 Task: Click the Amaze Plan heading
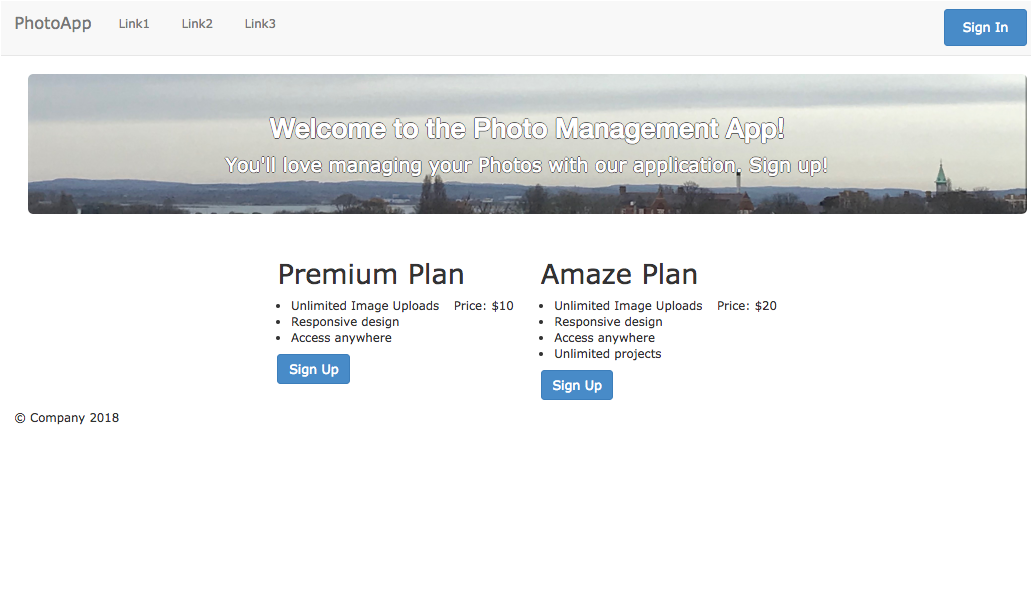[619, 274]
